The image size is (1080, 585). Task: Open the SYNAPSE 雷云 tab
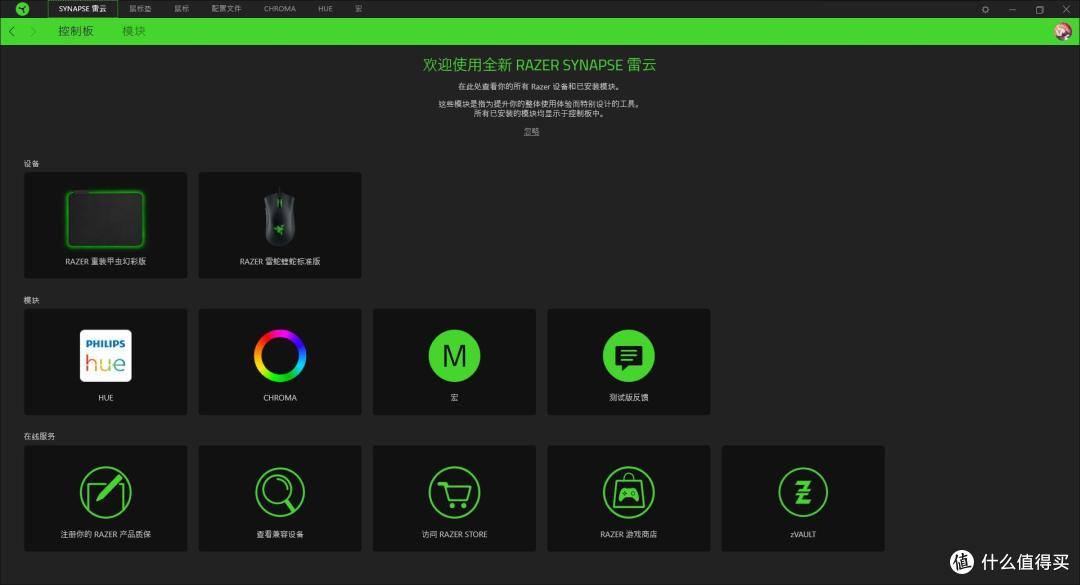click(x=83, y=9)
